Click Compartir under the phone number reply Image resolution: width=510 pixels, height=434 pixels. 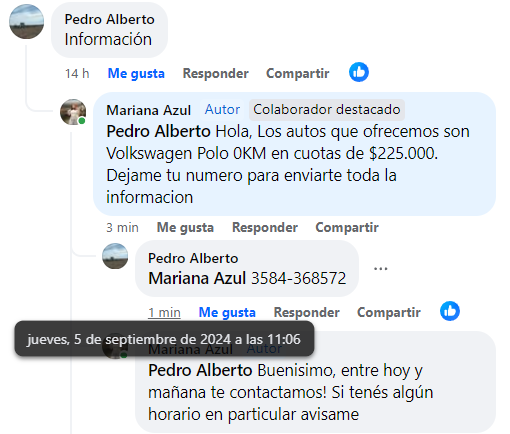389,312
